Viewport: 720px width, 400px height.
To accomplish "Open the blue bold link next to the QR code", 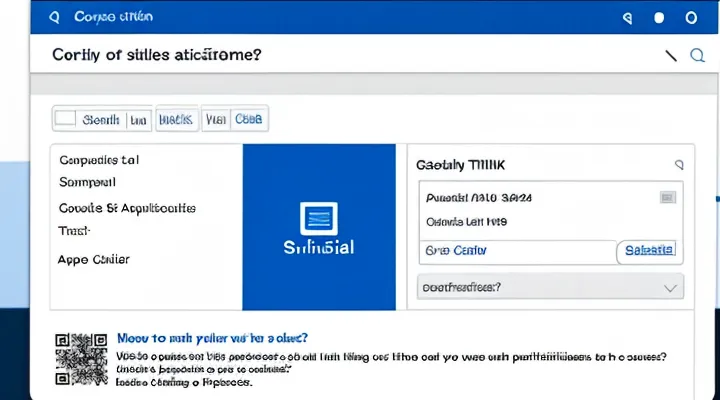I will click(x=212, y=339).
